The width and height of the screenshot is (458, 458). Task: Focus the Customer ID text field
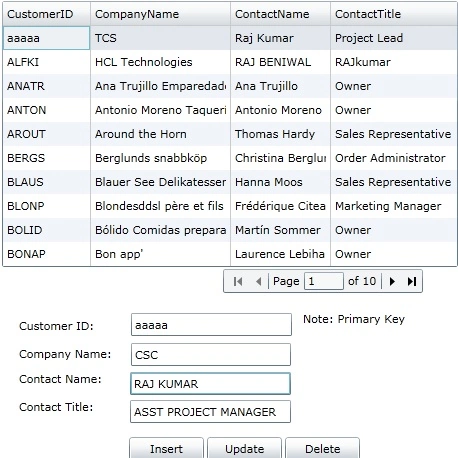click(211, 324)
